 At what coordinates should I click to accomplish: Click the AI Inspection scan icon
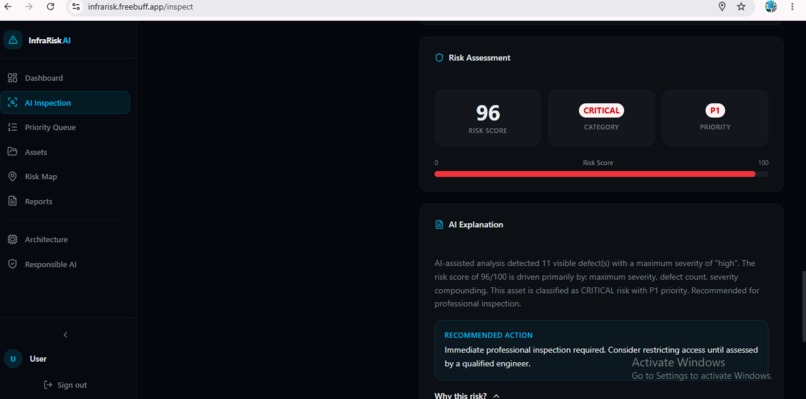[13, 103]
